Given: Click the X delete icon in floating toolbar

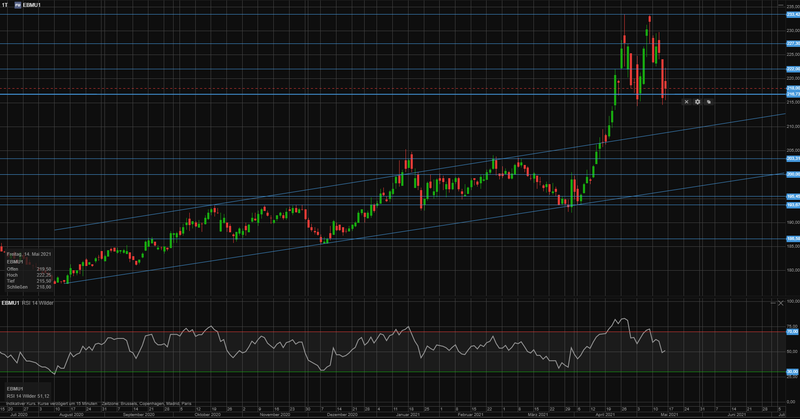Looking at the screenshot, I should tap(686, 102).
